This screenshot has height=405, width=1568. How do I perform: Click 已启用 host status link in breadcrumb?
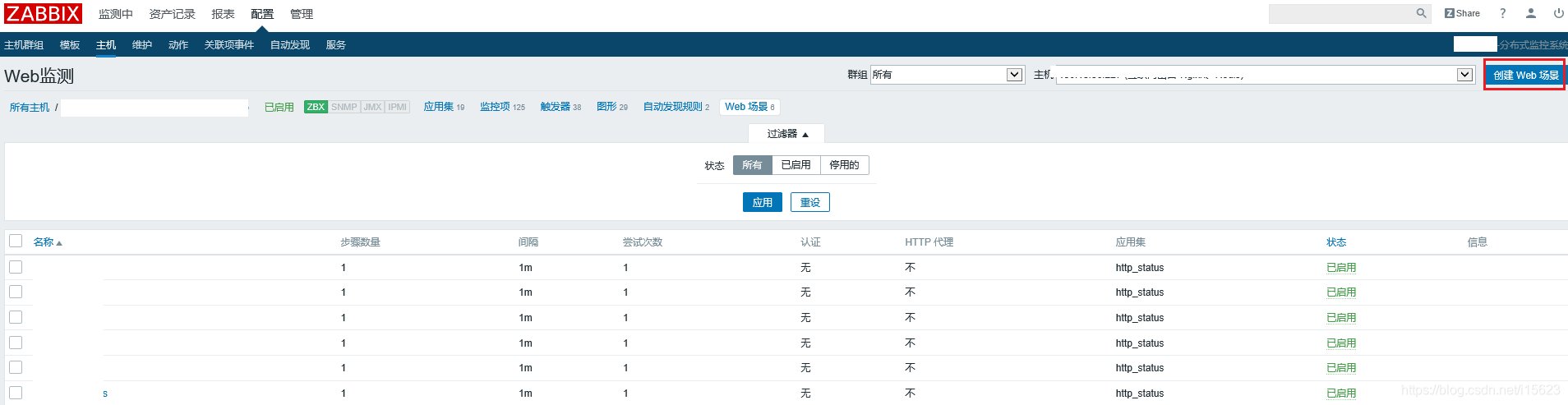(x=279, y=108)
